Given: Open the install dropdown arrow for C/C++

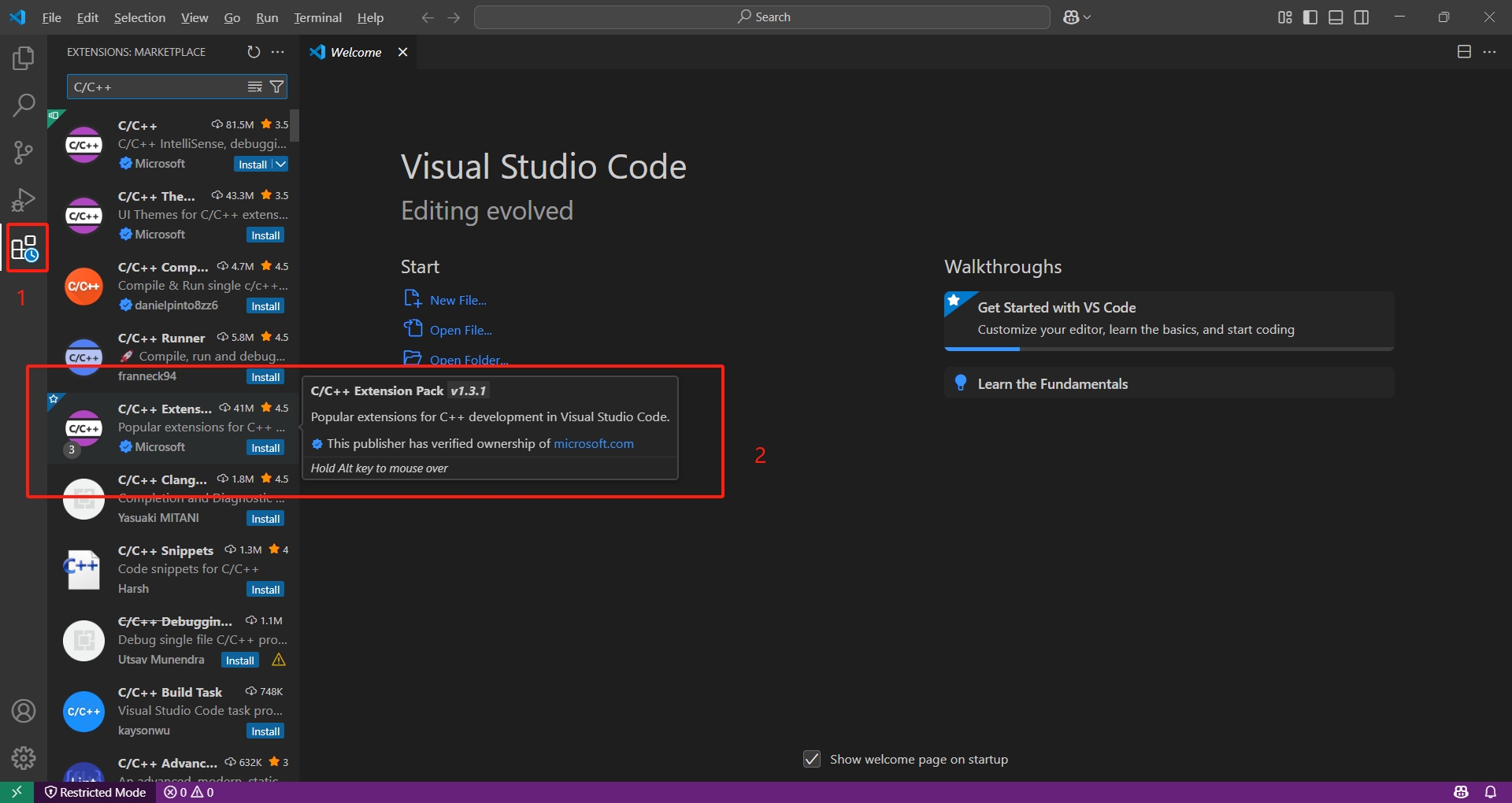Looking at the screenshot, I should click(280, 165).
